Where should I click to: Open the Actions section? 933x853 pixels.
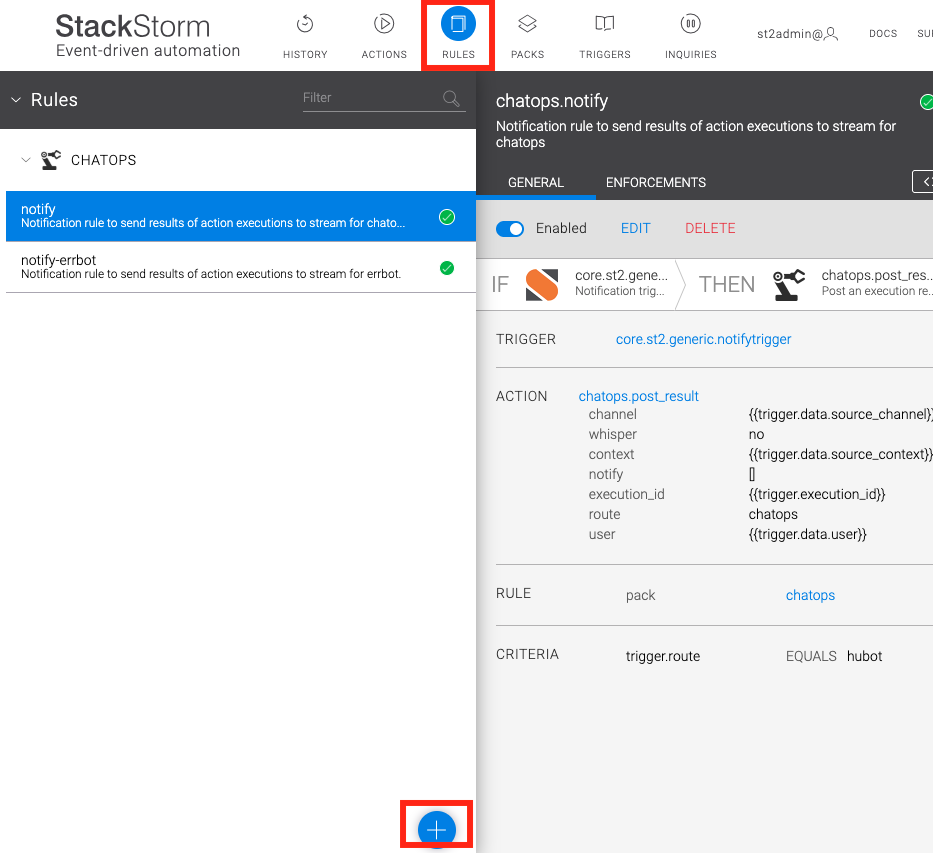[x=384, y=36]
